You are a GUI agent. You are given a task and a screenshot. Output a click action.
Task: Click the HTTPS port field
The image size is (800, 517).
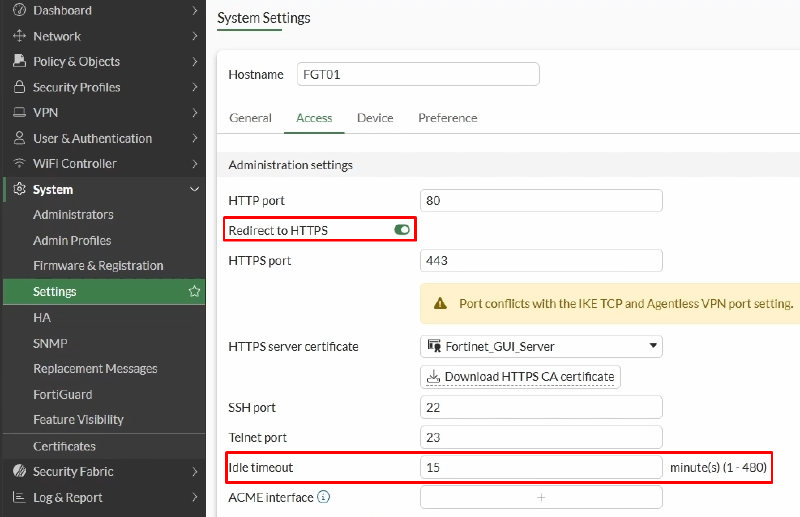pos(541,260)
